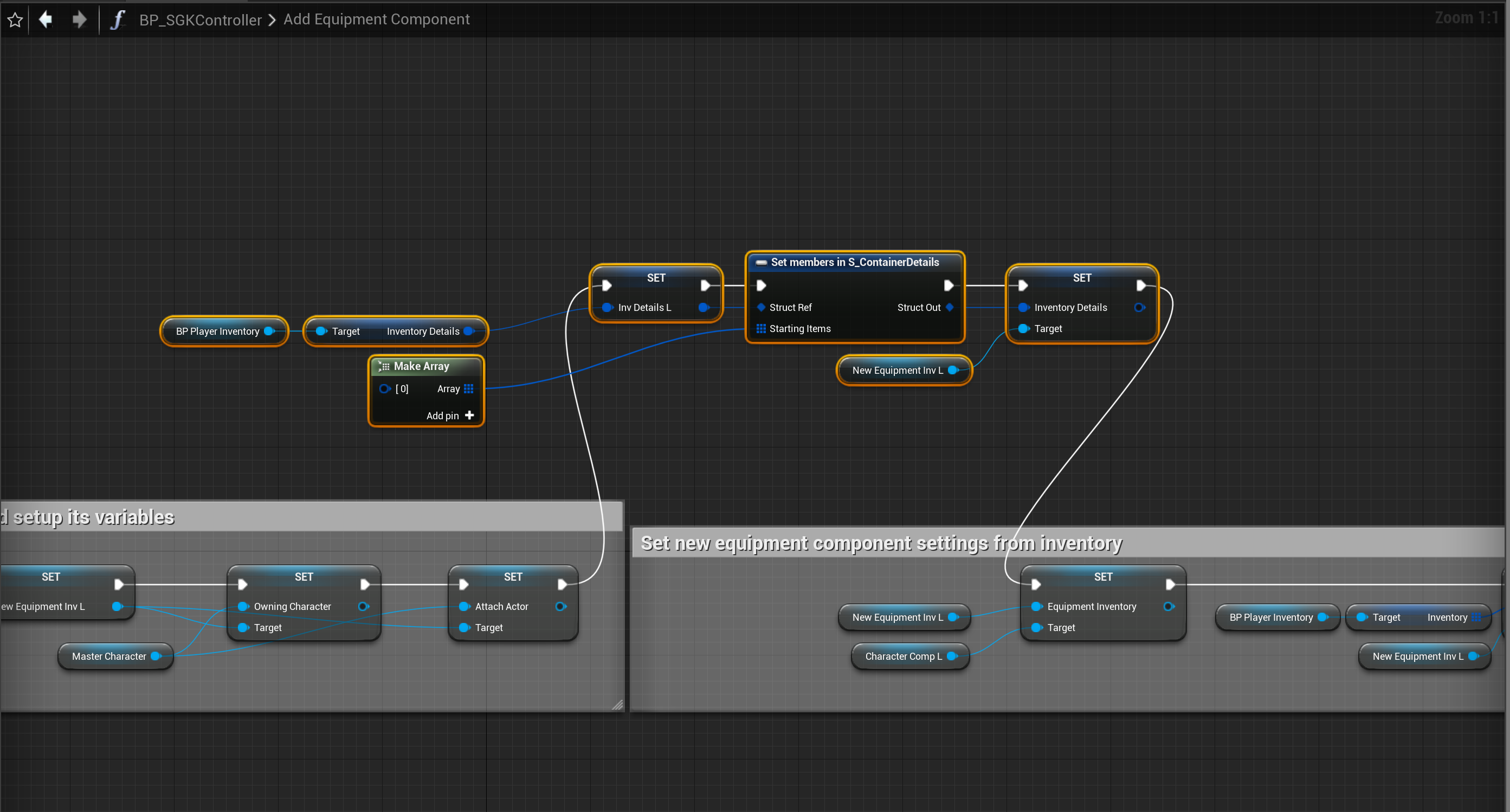This screenshot has width=1510, height=812.
Task: Click the function f icon in the breadcrumb
Action: 118,20
